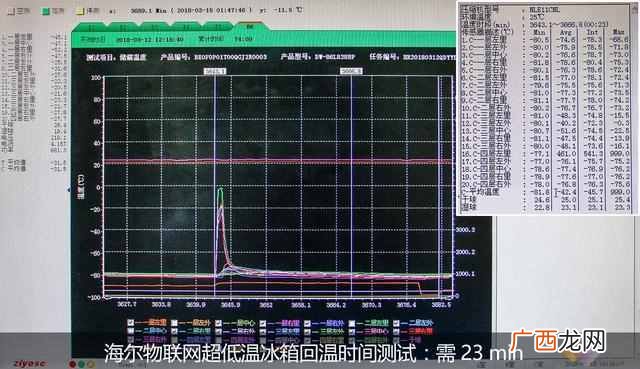
Task: Click the 产品编号 value above the chart
Action: (x=230, y=57)
